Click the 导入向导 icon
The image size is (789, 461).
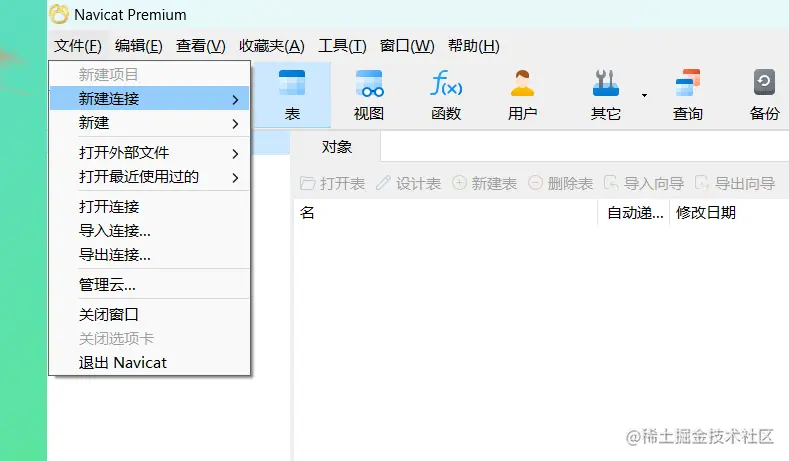pos(611,183)
